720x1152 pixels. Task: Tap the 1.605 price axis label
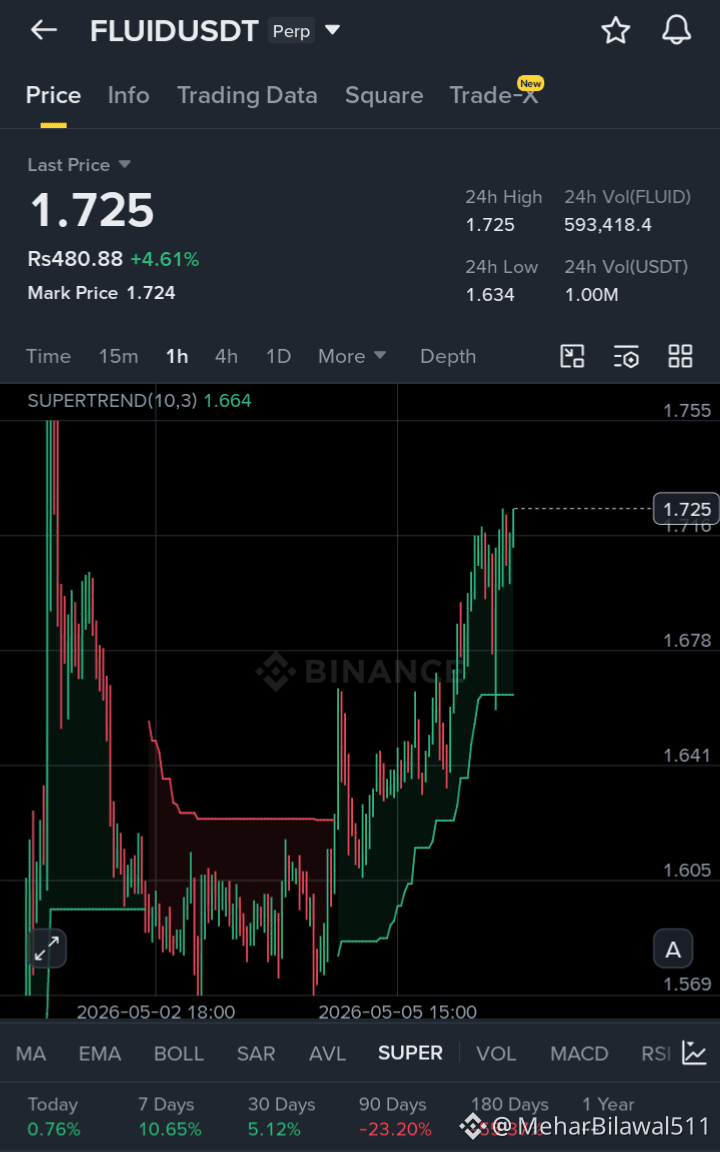click(688, 870)
